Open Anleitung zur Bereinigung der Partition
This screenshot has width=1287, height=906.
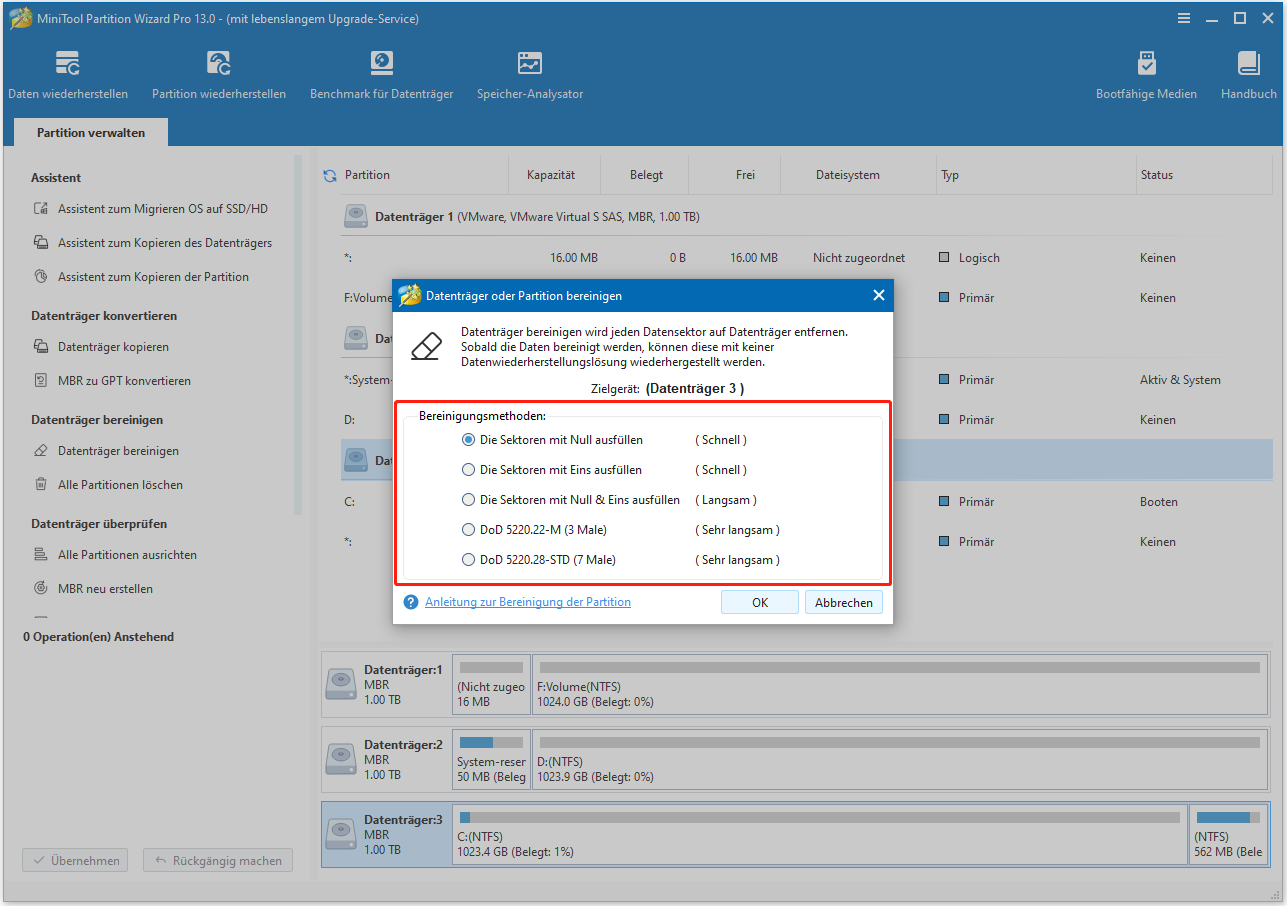click(528, 601)
